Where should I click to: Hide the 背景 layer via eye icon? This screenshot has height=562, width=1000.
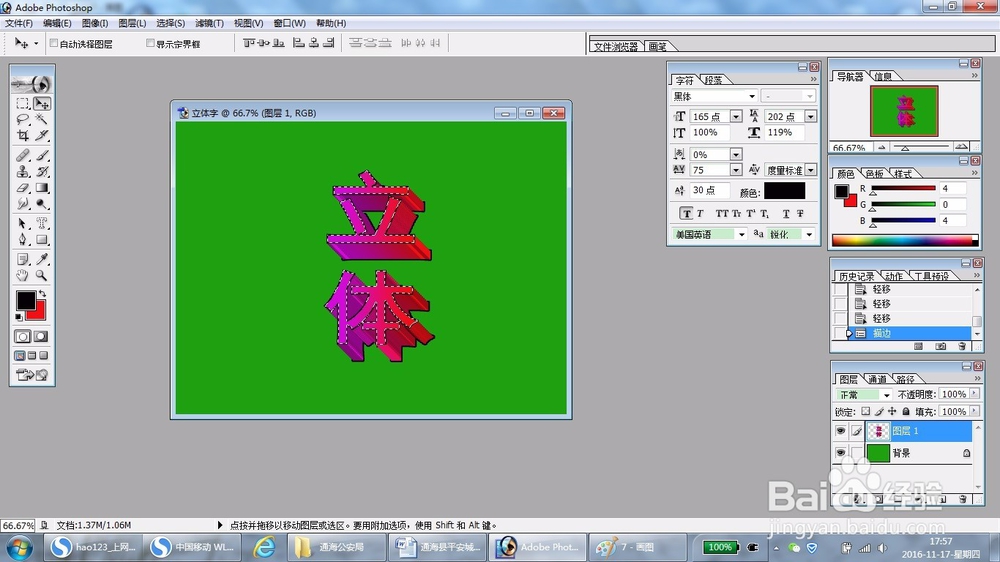click(841, 453)
